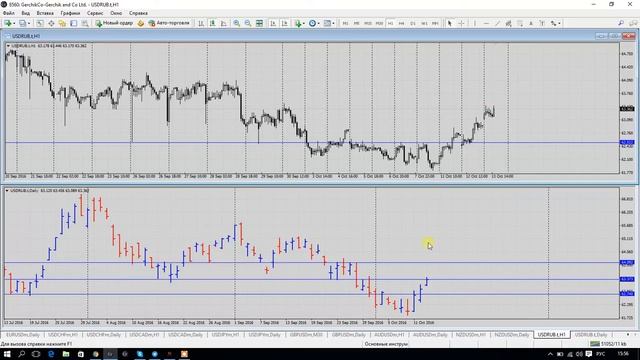This screenshot has height=360, width=640.
Task: Select the Horizontal Line drawing tool
Action: point(486,23)
